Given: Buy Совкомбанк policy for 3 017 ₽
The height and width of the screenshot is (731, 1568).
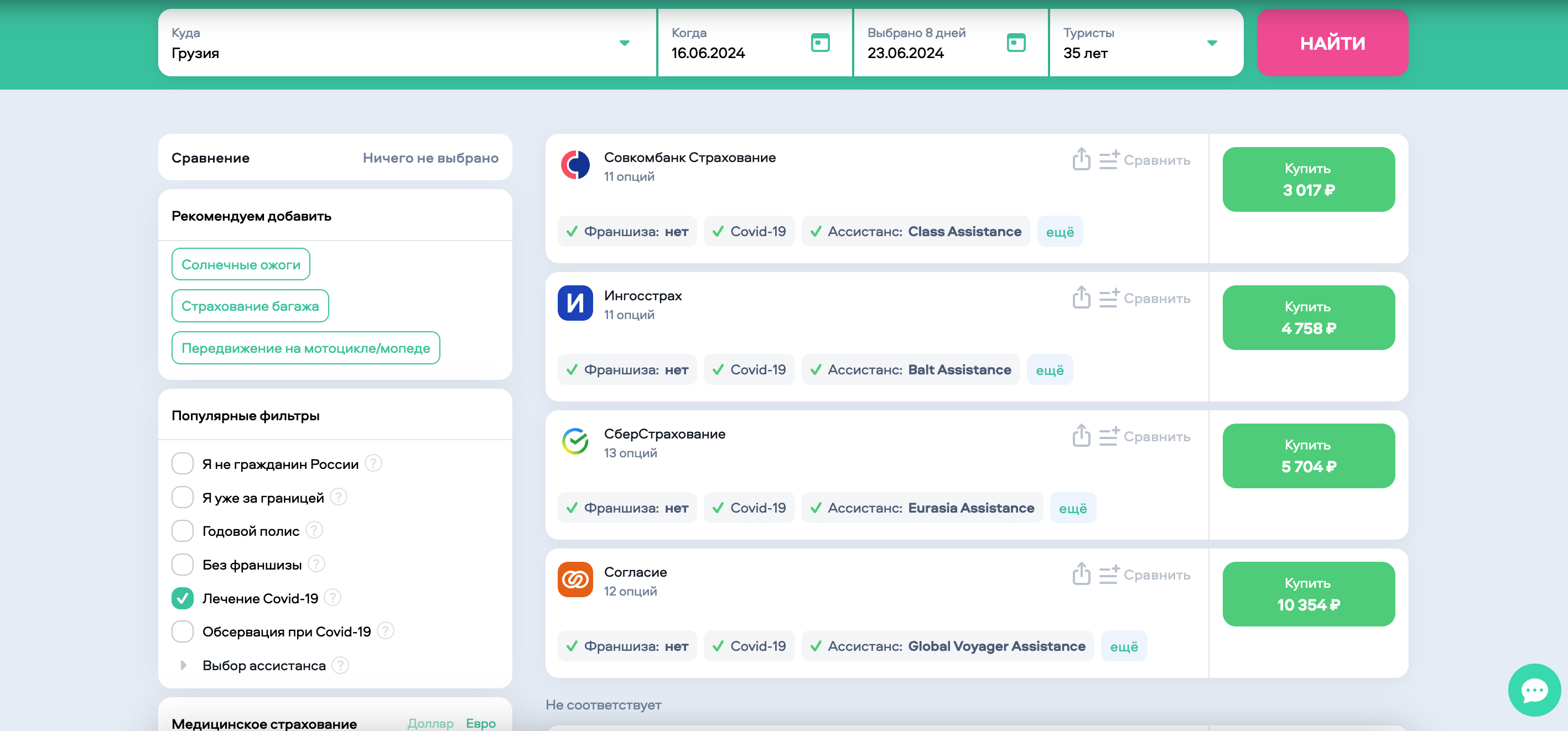Looking at the screenshot, I should coord(1308,179).
